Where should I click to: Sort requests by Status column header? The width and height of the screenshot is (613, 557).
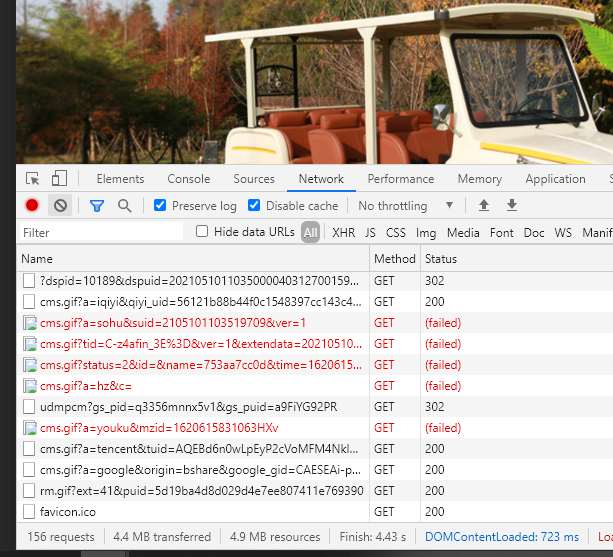440,259
